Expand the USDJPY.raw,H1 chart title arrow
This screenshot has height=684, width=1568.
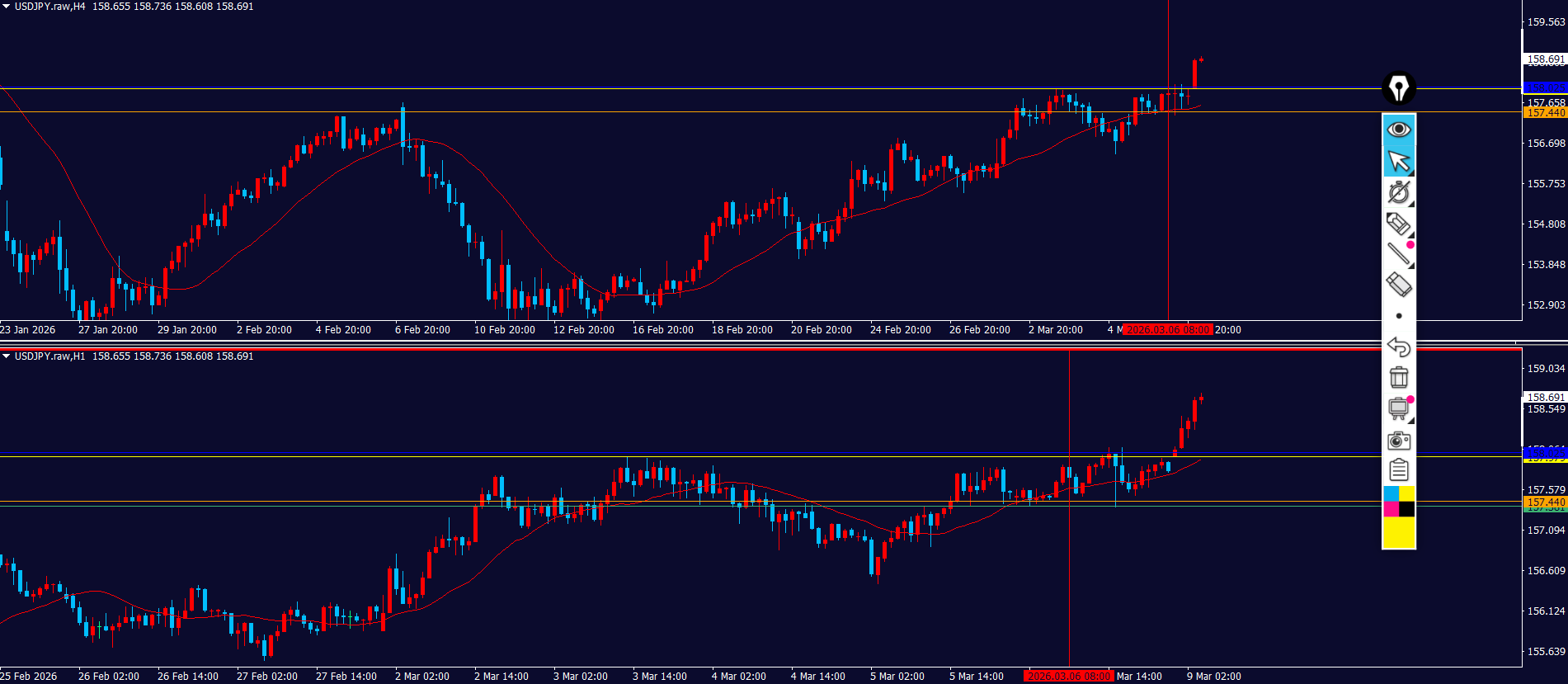[7, 356]
